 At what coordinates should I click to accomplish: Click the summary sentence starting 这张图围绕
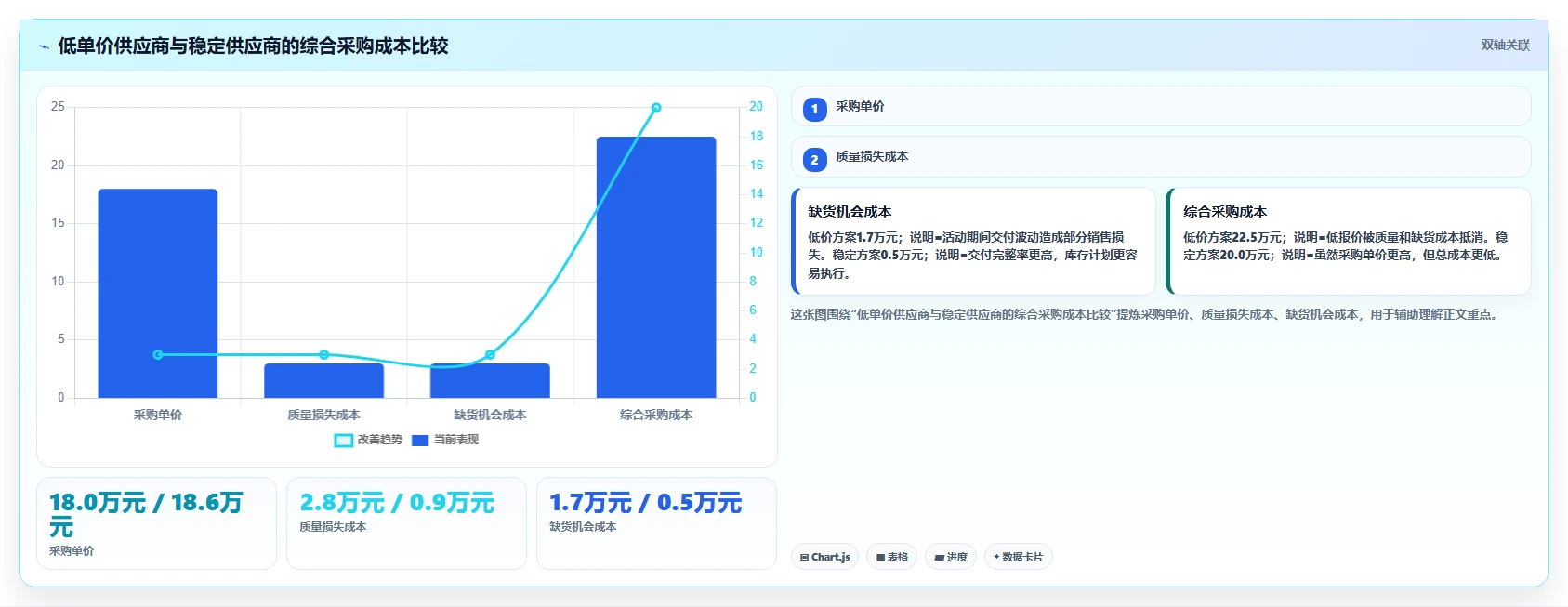[1144, 315]
